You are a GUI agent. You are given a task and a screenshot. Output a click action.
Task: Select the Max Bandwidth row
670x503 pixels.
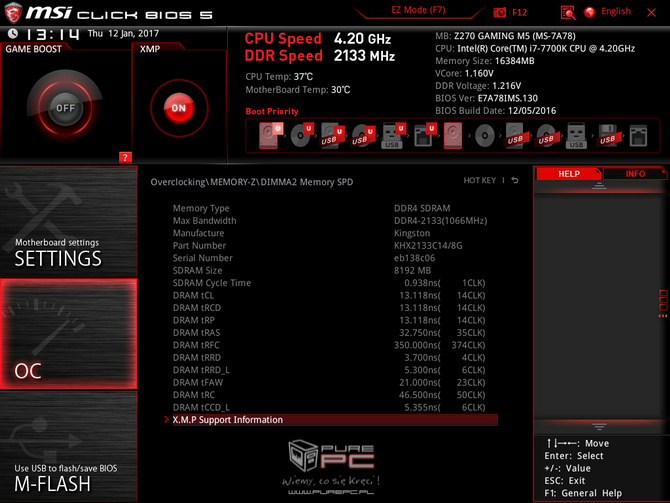click(x=335, y=221)
